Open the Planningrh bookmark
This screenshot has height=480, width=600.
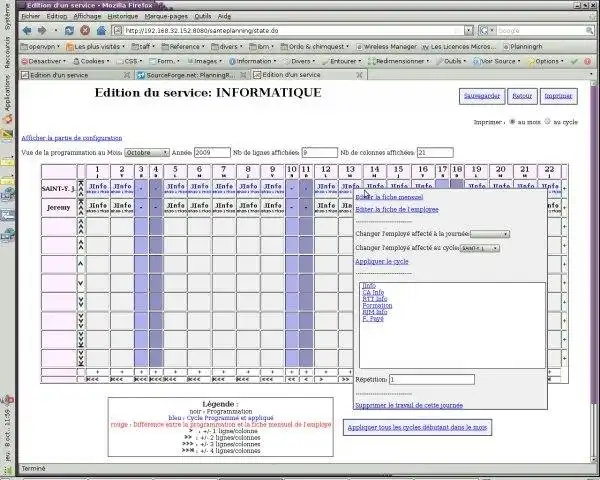(523, 47)
